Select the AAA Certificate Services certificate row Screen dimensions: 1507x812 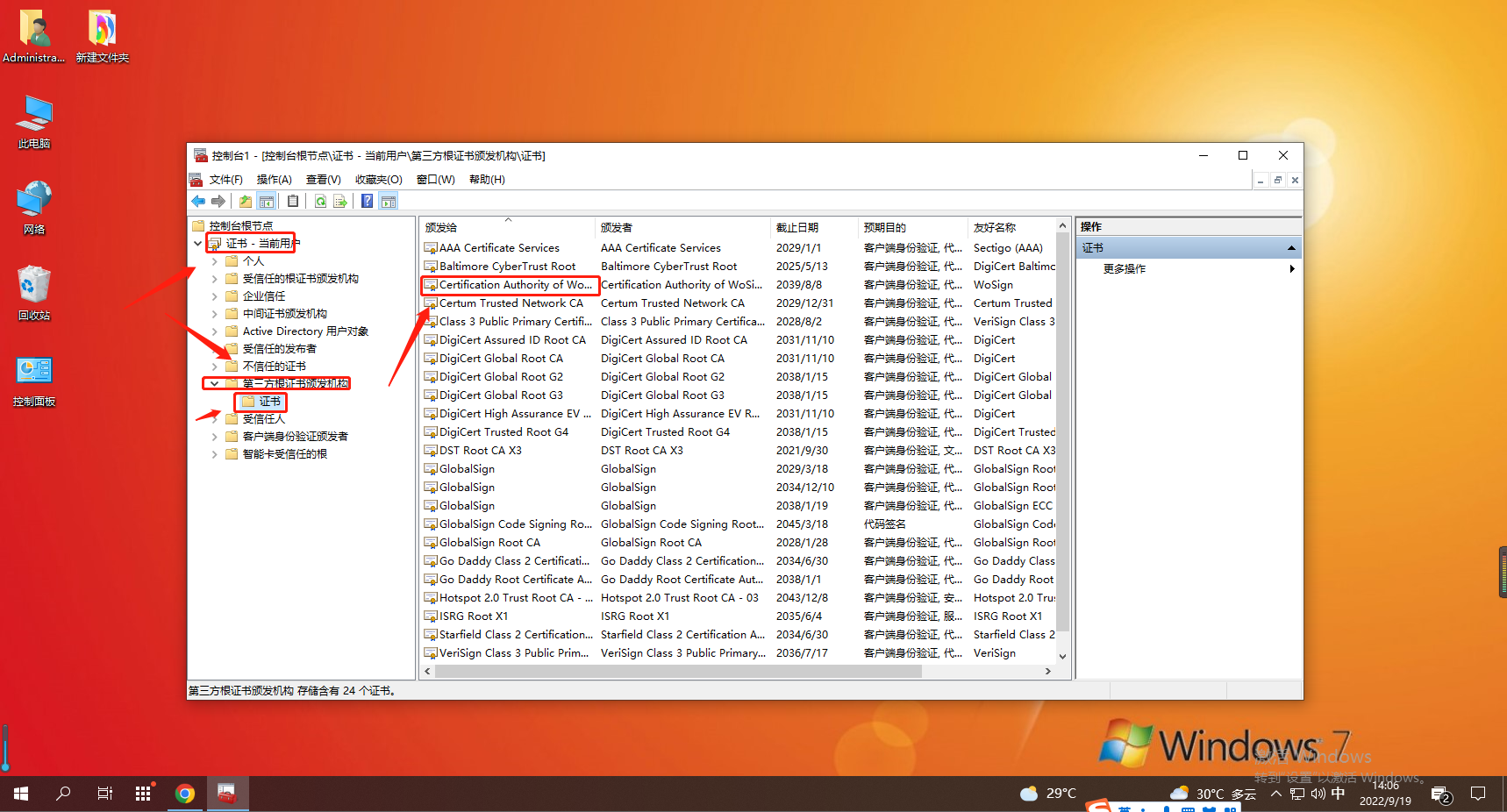(739, 248)
